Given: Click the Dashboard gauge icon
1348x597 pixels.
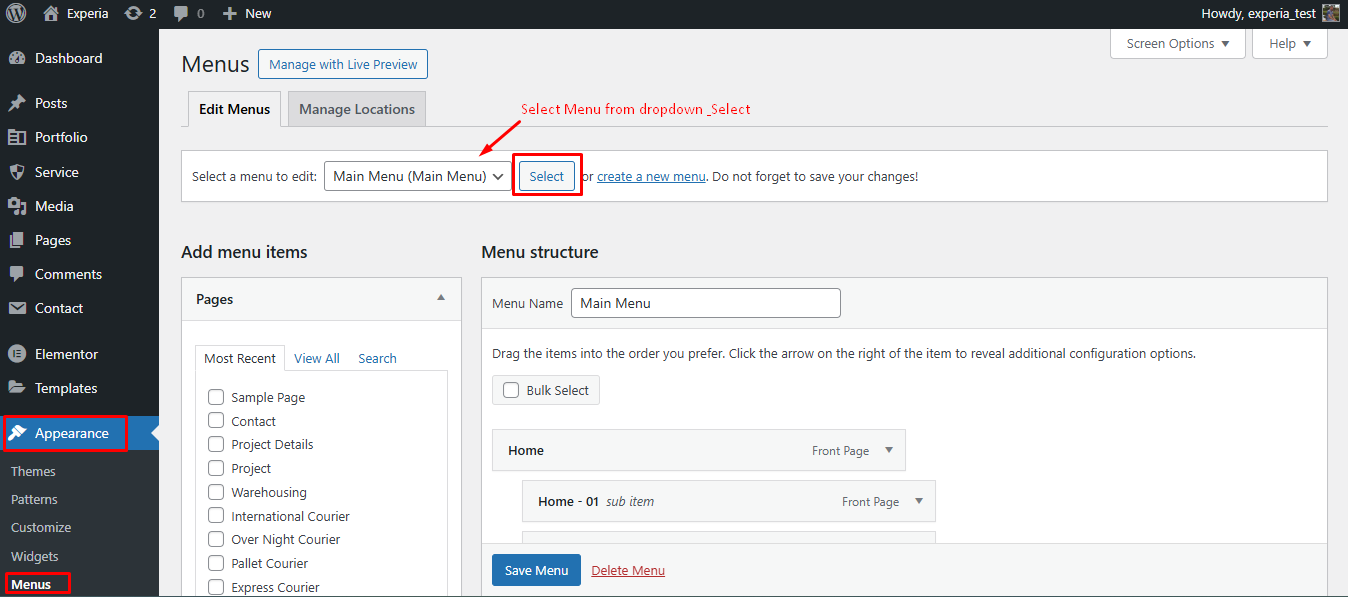Looking at the screenshot, I should [17, 58].
